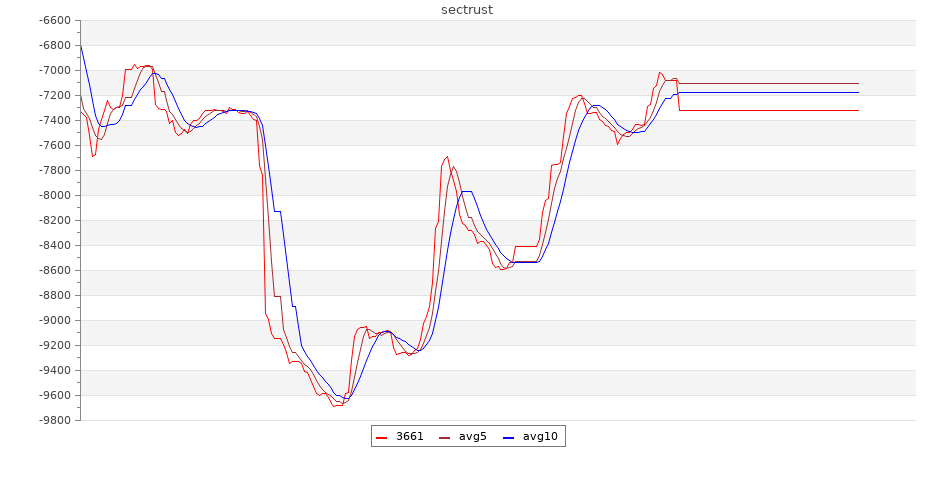Click the -9000 y-axis label
Viewport: 935px width, 500px height.
pos(52,320)
